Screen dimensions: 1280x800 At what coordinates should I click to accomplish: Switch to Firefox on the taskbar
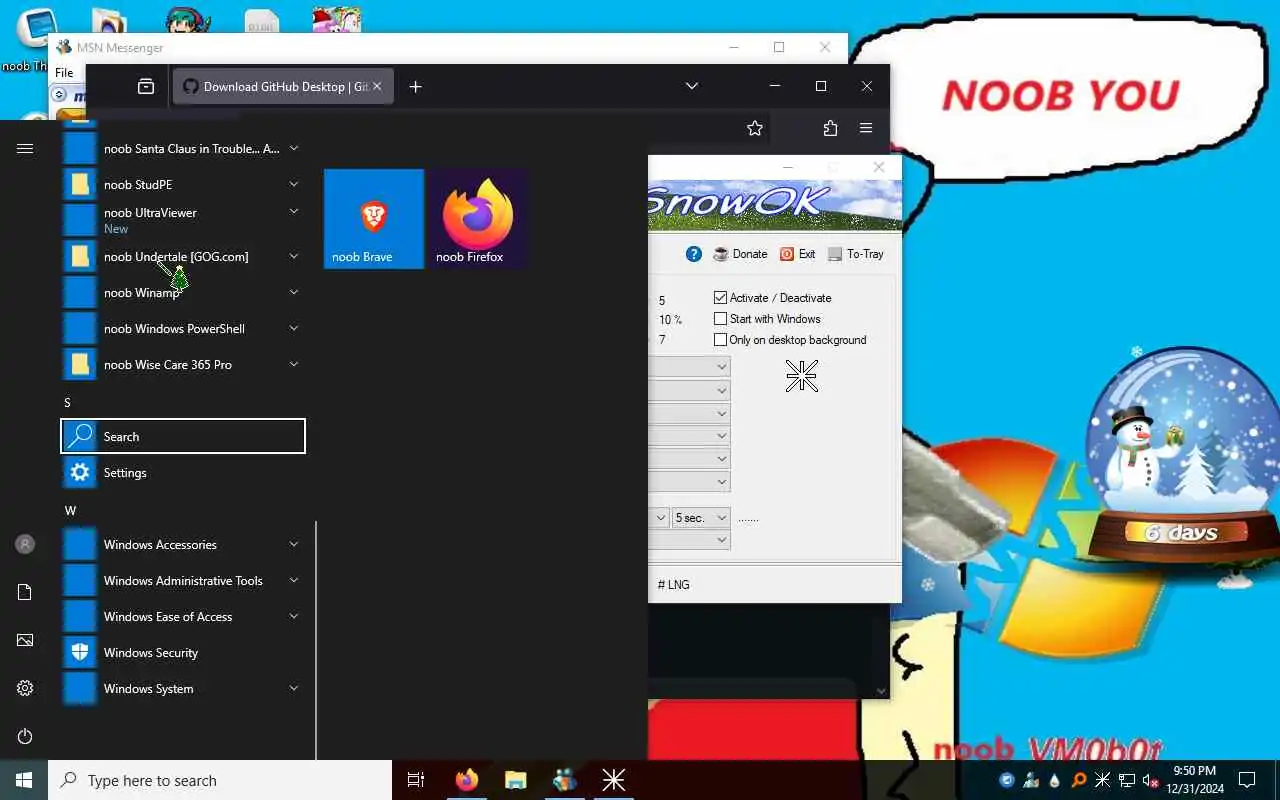click(467, 780)
